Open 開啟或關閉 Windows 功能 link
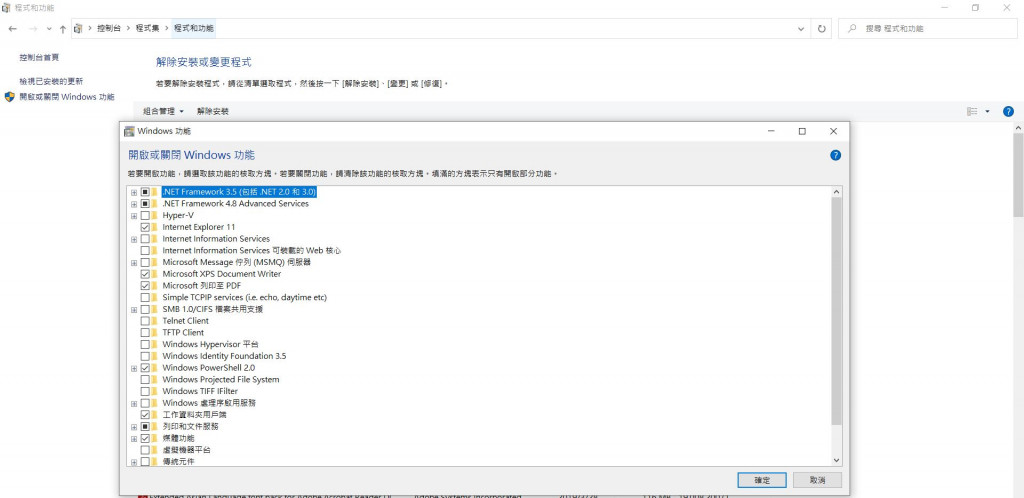 67,97
